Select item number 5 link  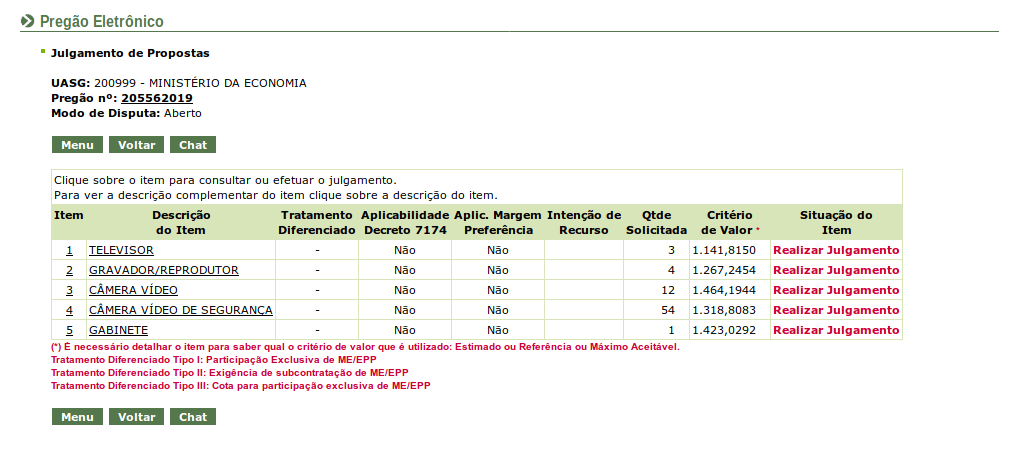pyautogui.click(x=69, y=330)
